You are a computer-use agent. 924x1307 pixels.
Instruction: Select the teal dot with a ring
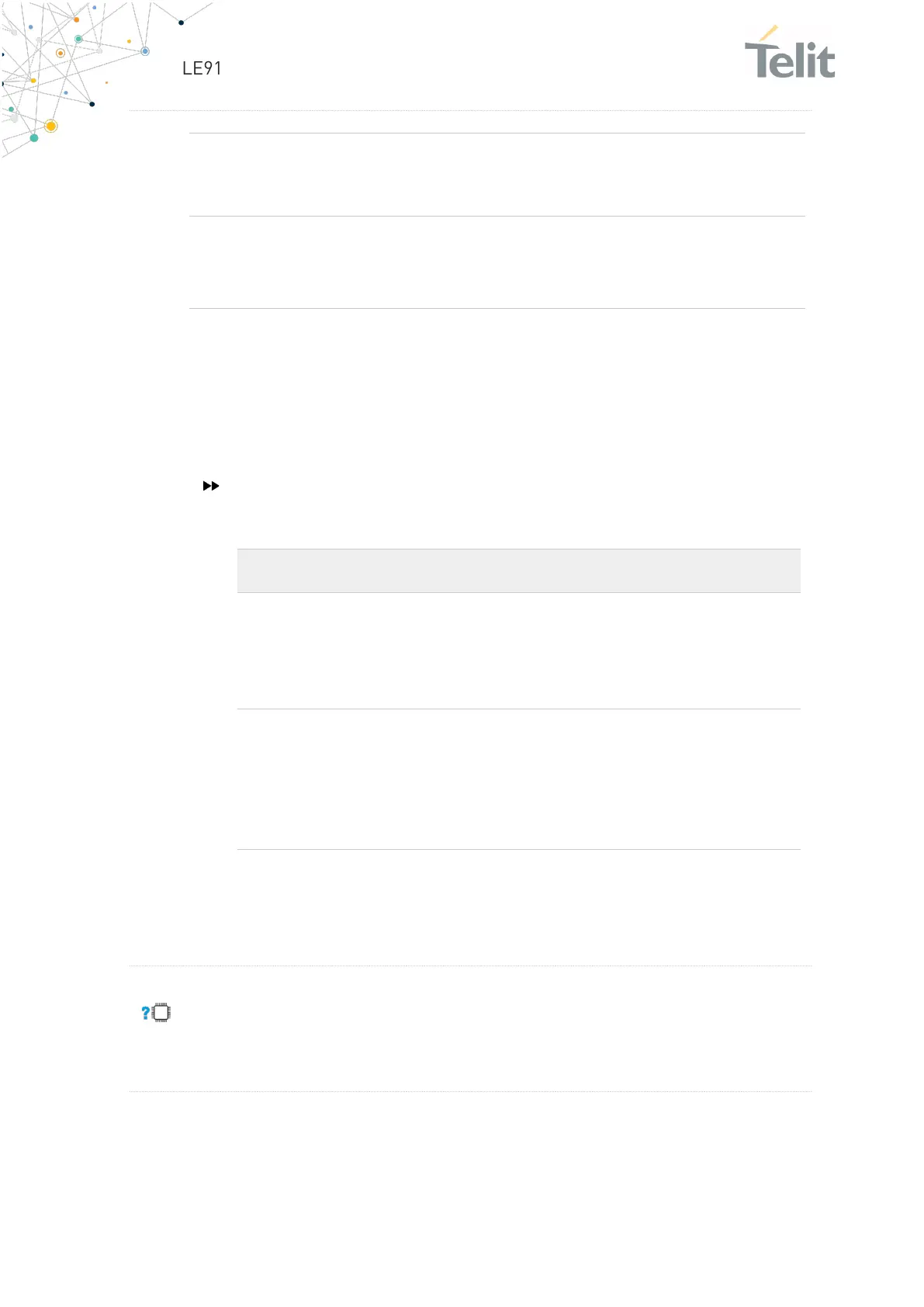coord(78,39)
